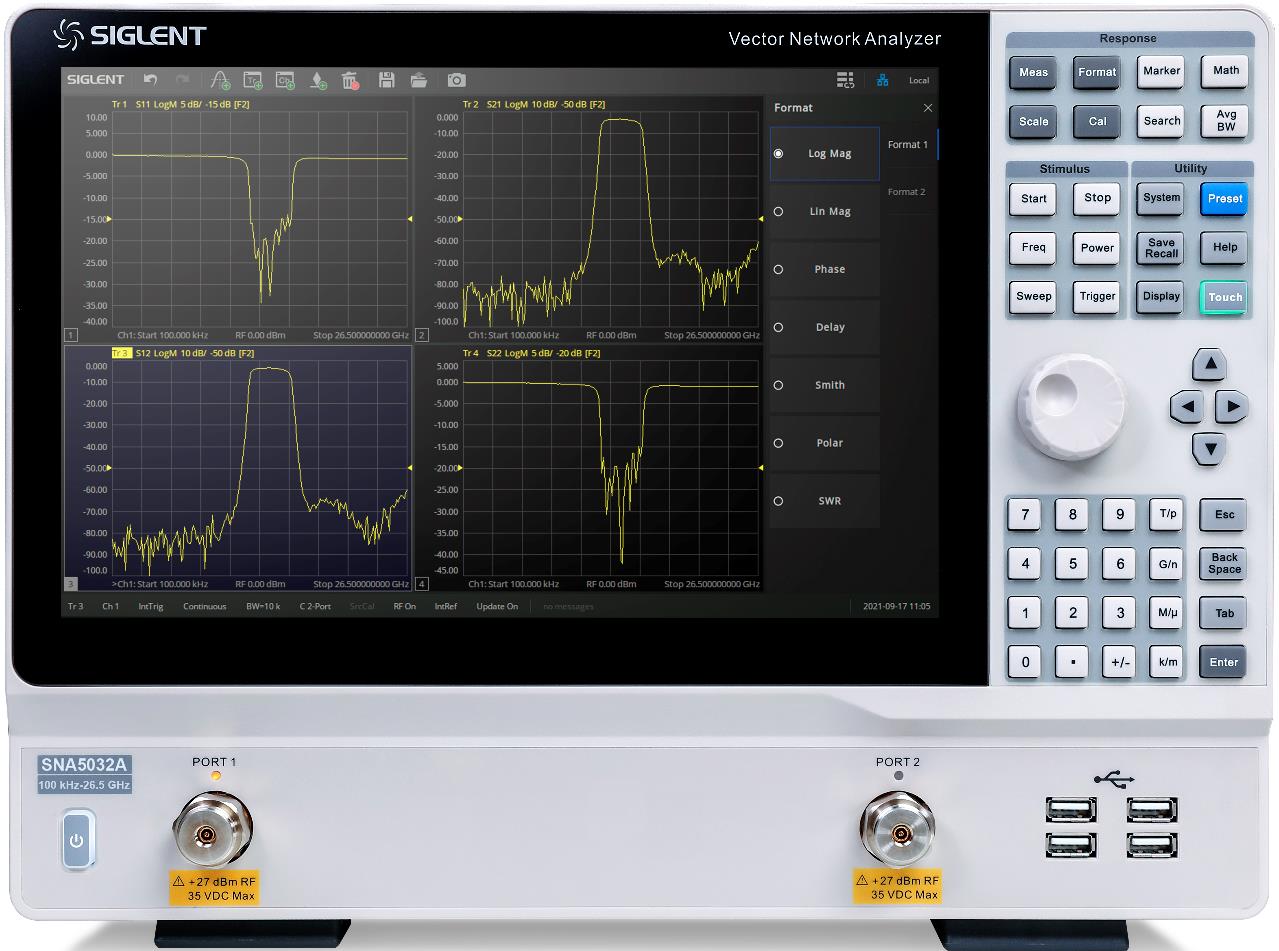Click the save floppy disk icon

pyautogui.click(x=387, y=80)
